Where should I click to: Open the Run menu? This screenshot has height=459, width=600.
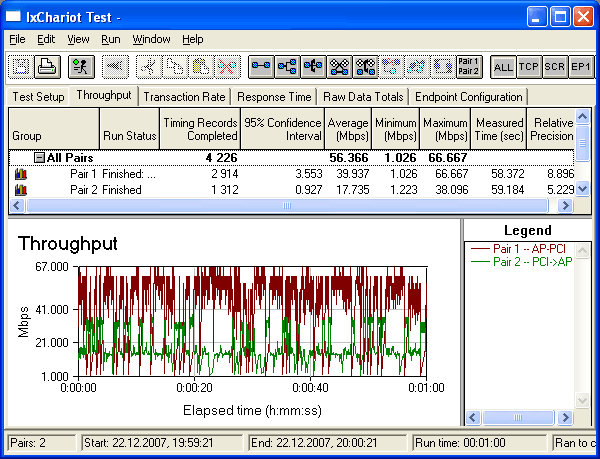pos(111,39)
